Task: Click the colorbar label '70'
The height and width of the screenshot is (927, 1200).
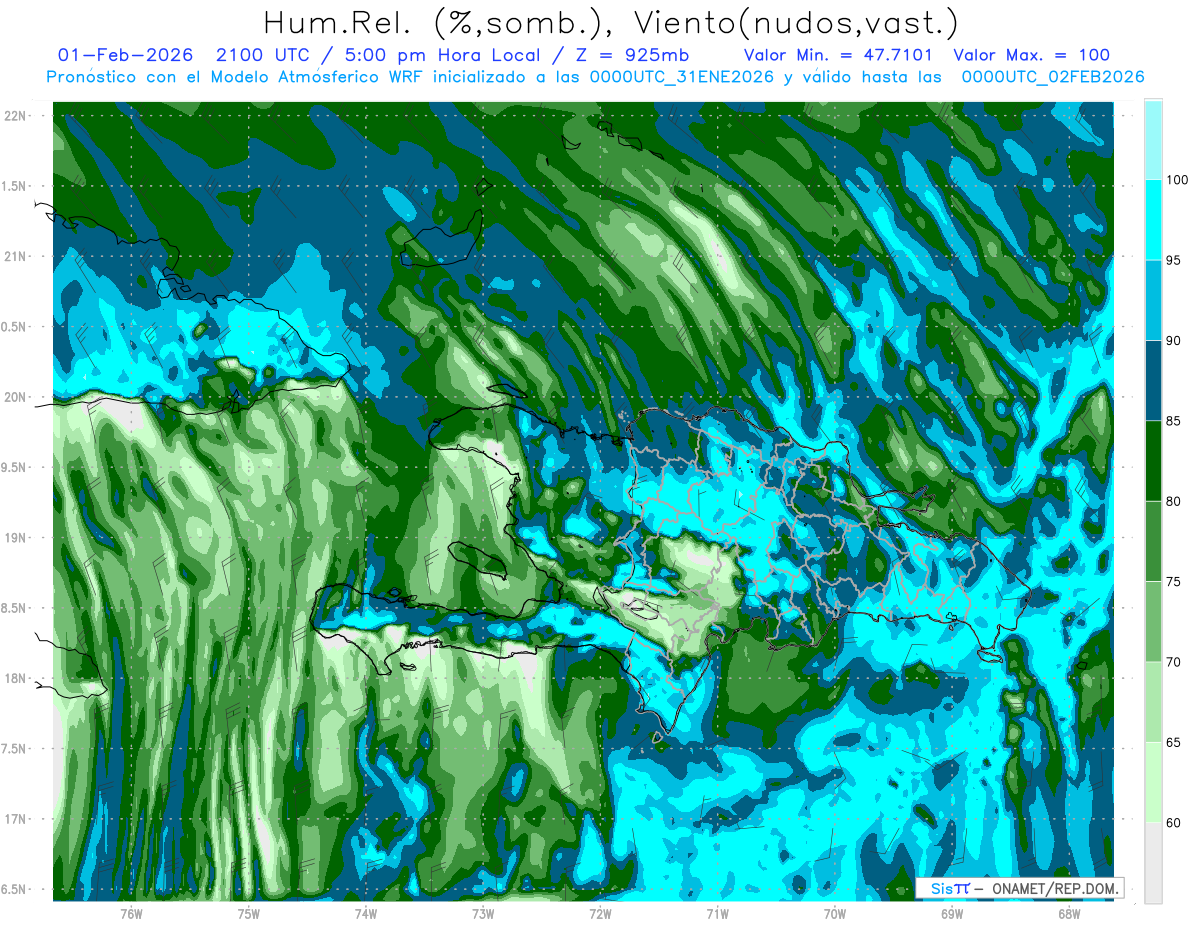Action: (x=1176, y=662)
